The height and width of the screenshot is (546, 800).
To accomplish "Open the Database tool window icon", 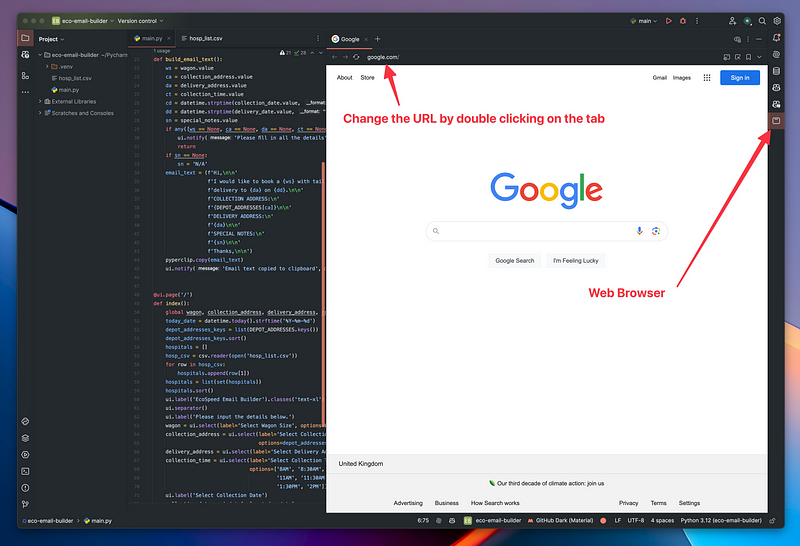I will [x=776, y=71].
